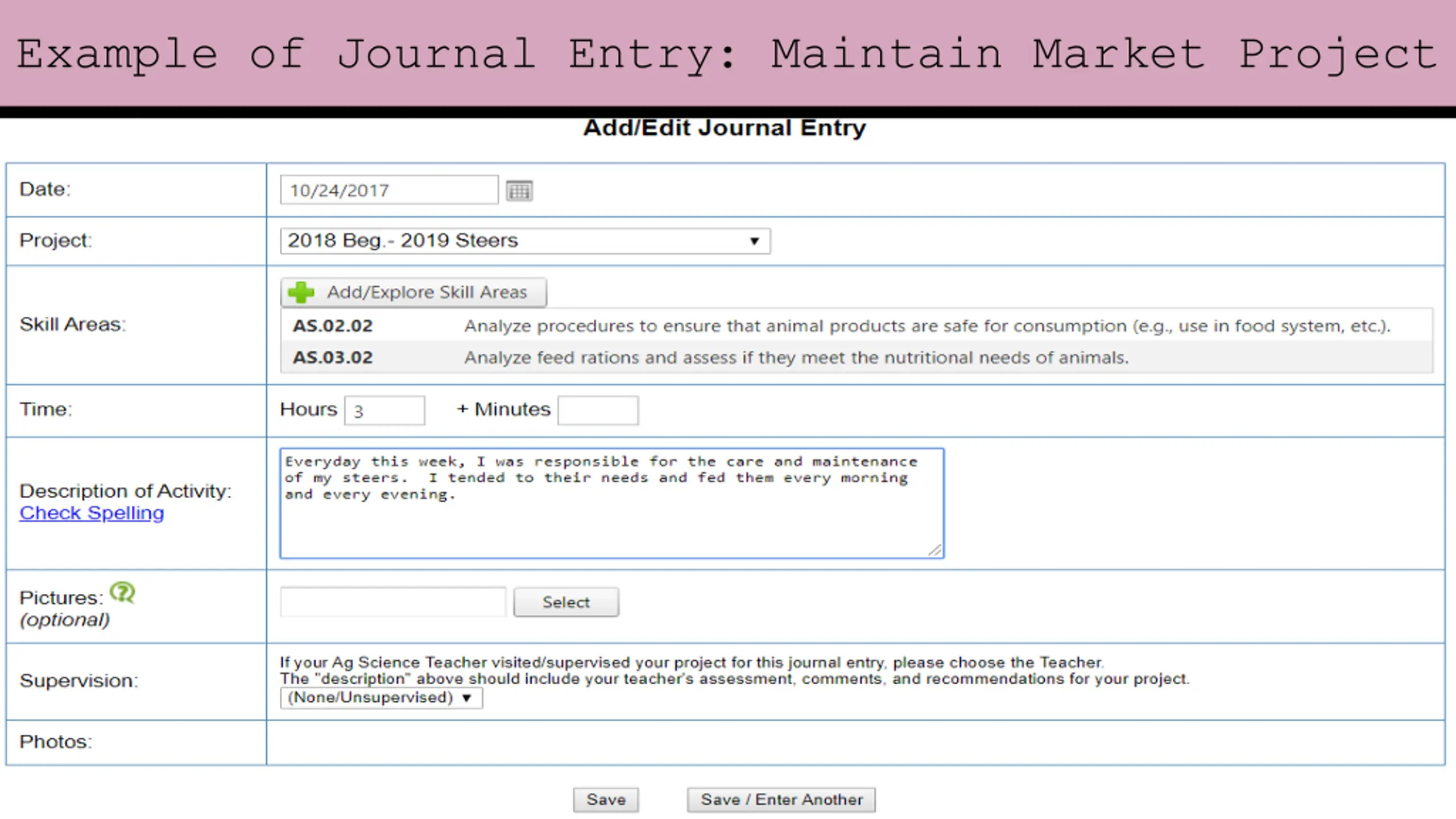This screenshot has height=819, width=1456.
Task: Follow the Check Spelling link
Action: pyautogui.click(x=92, y=513)
